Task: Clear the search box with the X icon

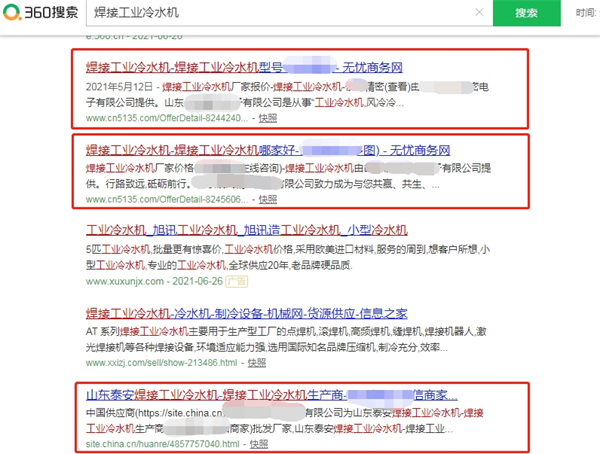Action: tap(479, 13)
